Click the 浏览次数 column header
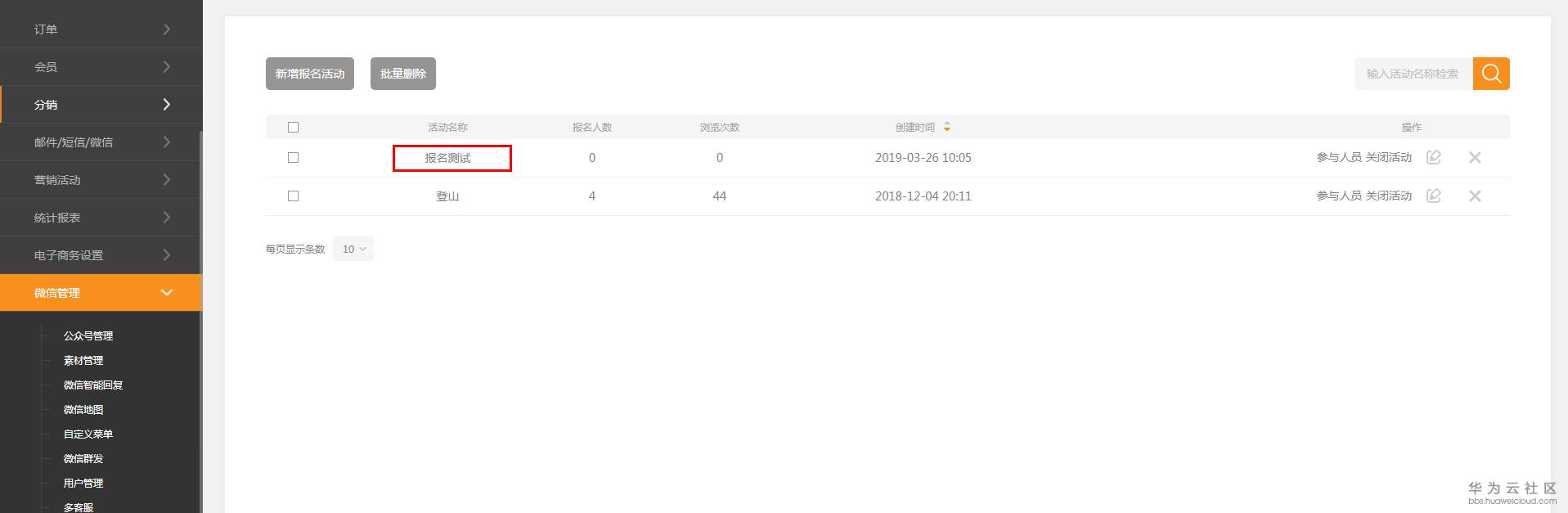Screen dimensions: 1568x513 tap(720, 127)
